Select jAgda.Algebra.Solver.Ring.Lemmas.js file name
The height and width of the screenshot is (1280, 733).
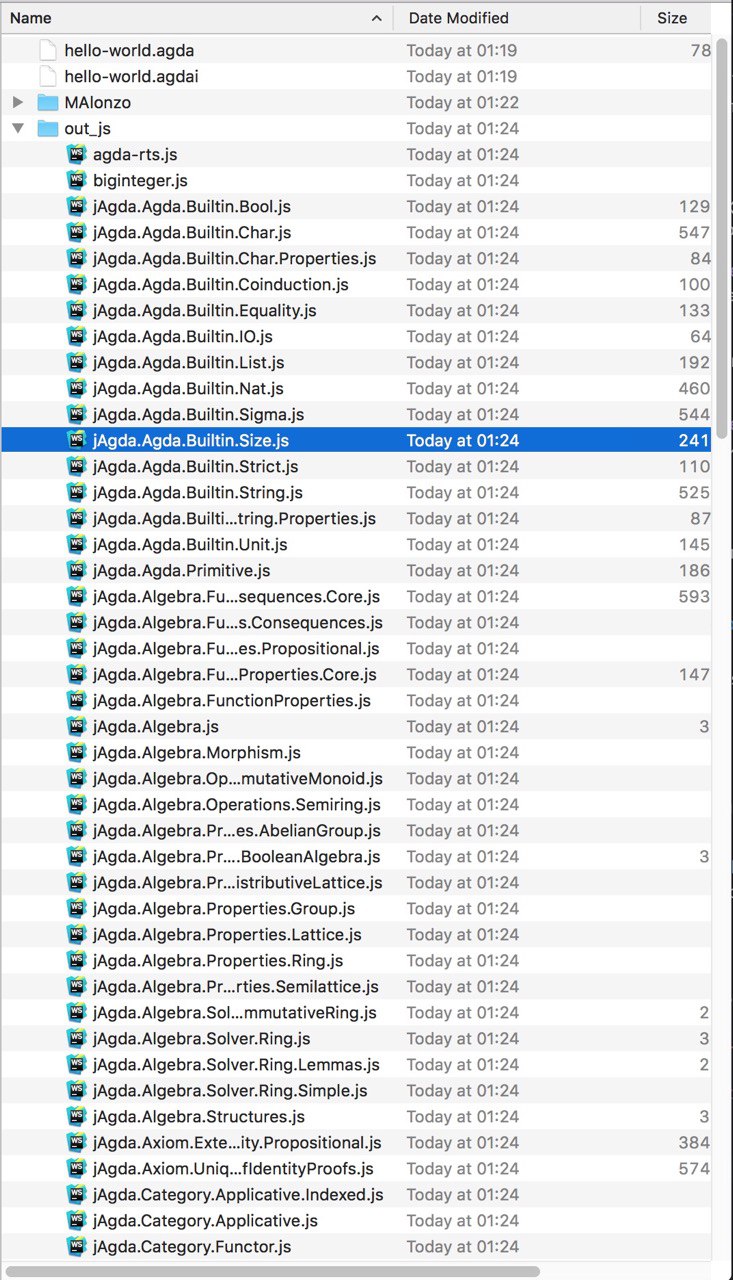coord(236,1064)
